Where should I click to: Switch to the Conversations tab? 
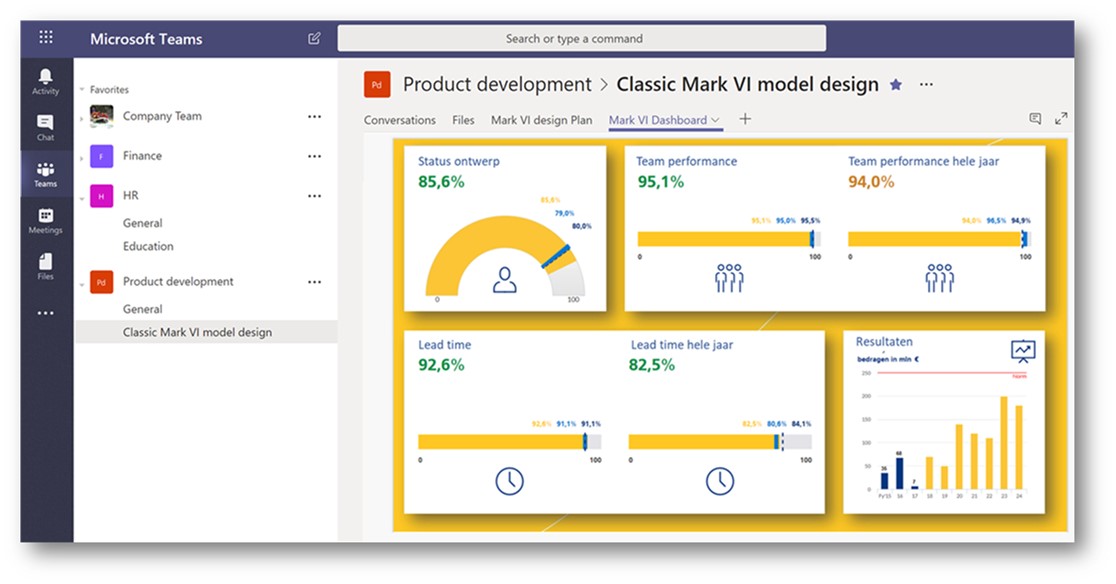399,120
